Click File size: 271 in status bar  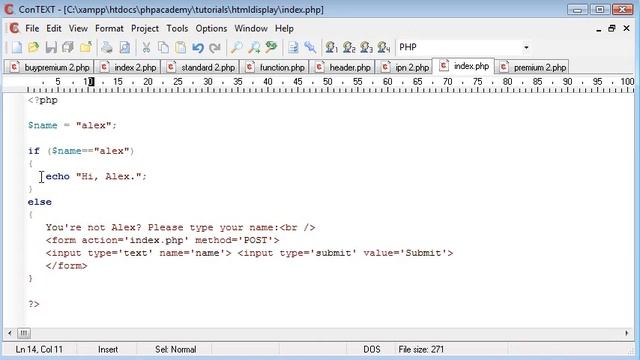pyautogui.click(x=421, y=349)
